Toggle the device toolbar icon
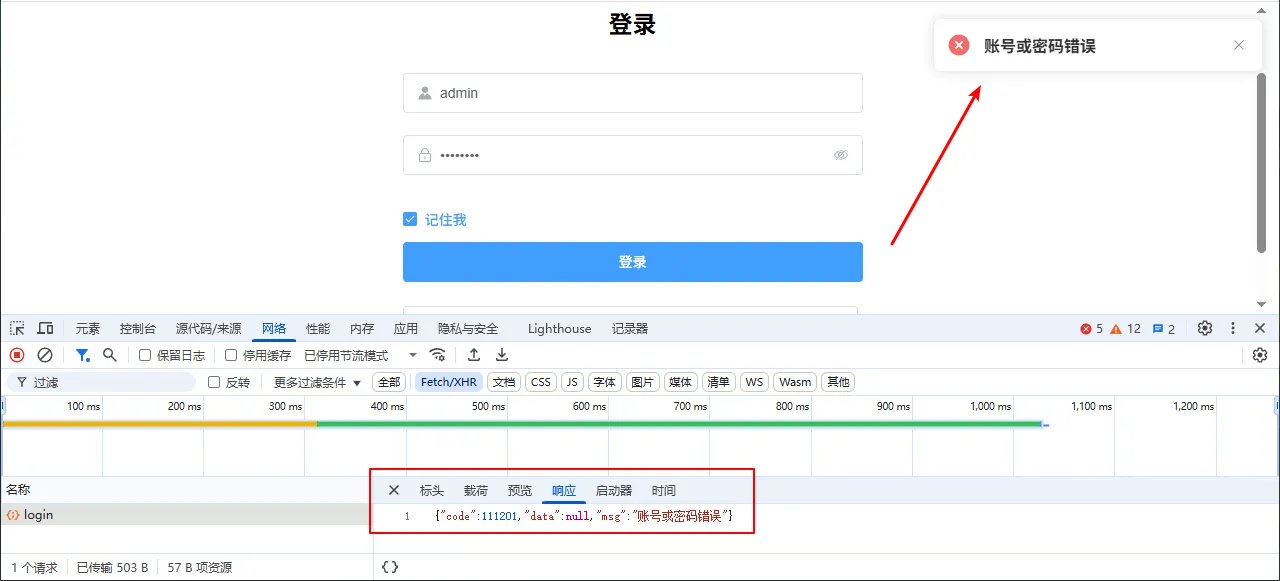The width and height of the screenshot is (1280, 581). 45,328
